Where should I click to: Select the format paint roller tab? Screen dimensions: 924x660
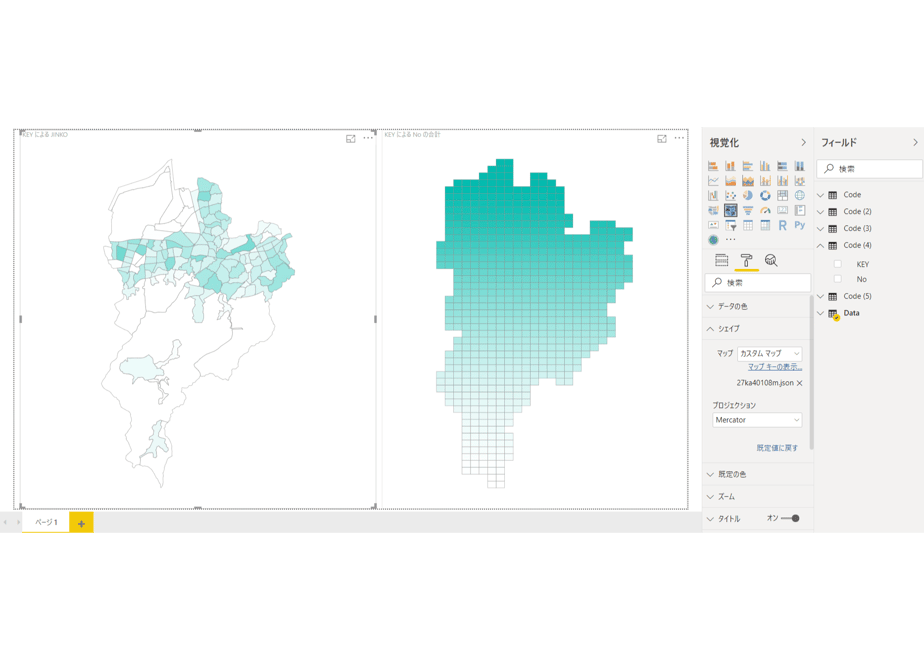(x=746, y=260)
